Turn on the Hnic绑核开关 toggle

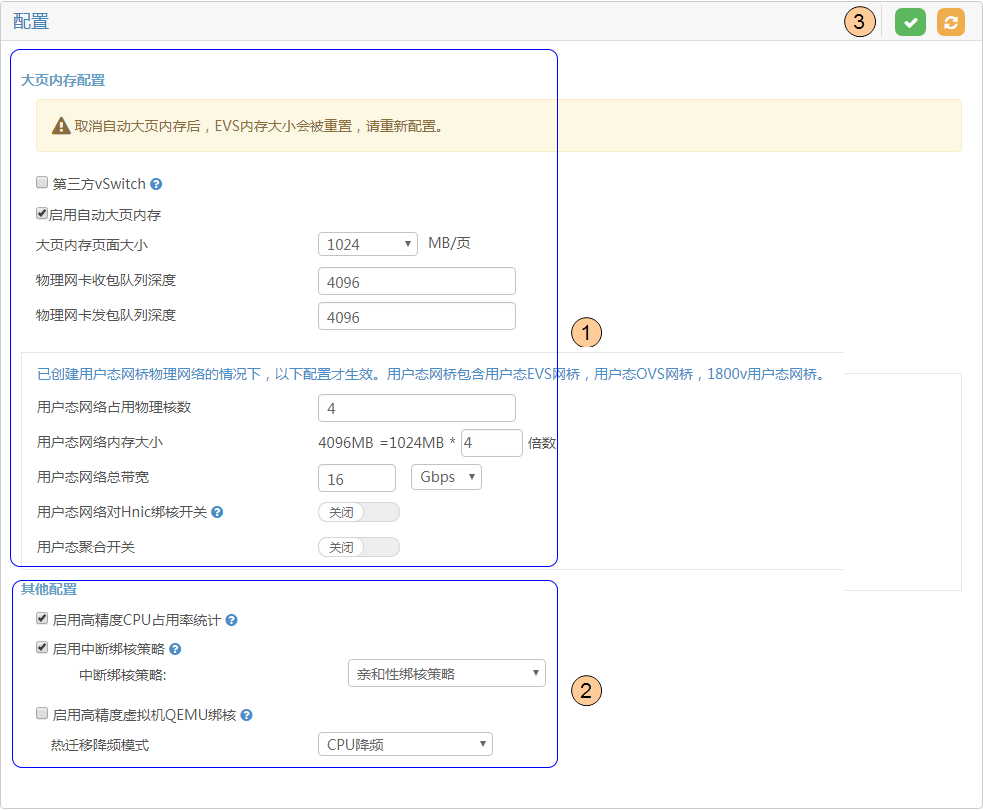tap(358, 512)
